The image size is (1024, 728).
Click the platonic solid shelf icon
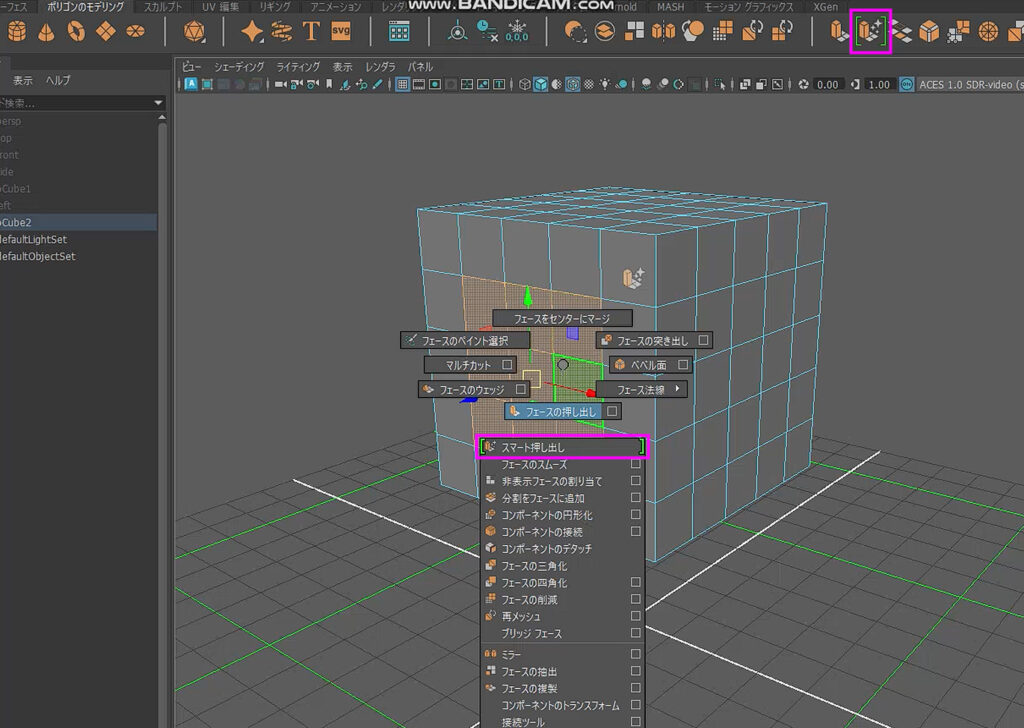click(x=194, y=31)
